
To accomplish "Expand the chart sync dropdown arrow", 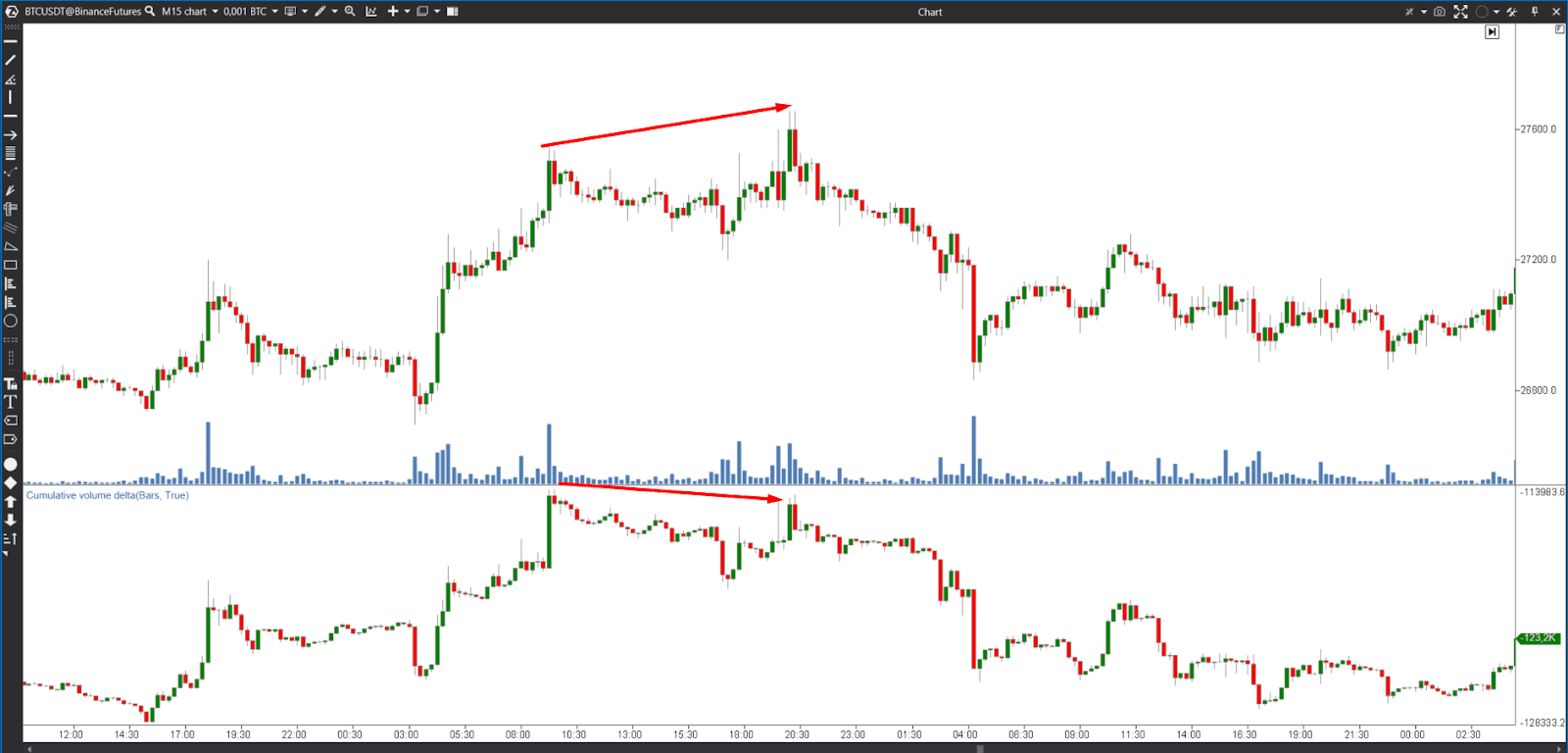I will (x=1424, y=12).
